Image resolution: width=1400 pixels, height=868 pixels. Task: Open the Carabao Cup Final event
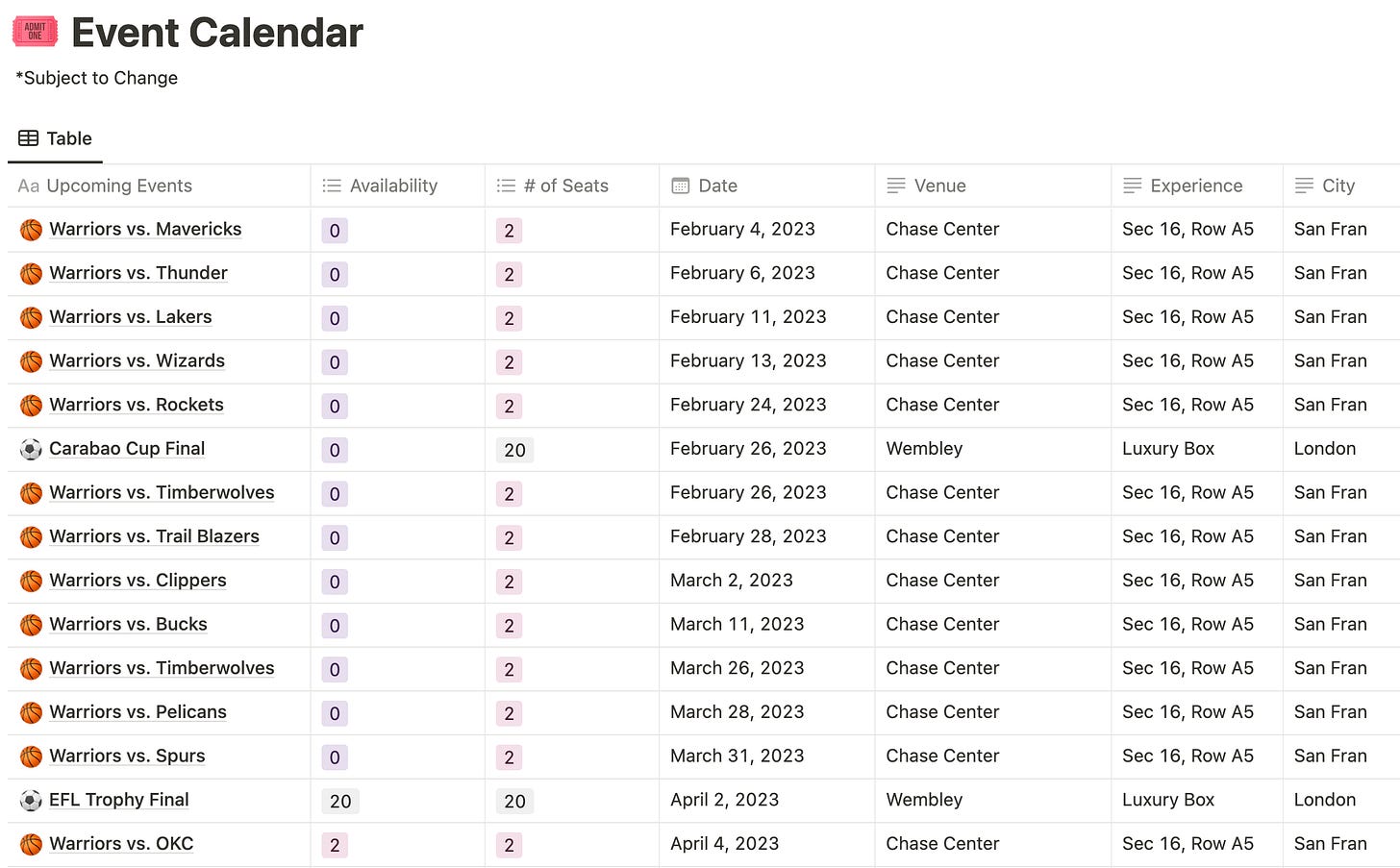(x=127, y=448)
